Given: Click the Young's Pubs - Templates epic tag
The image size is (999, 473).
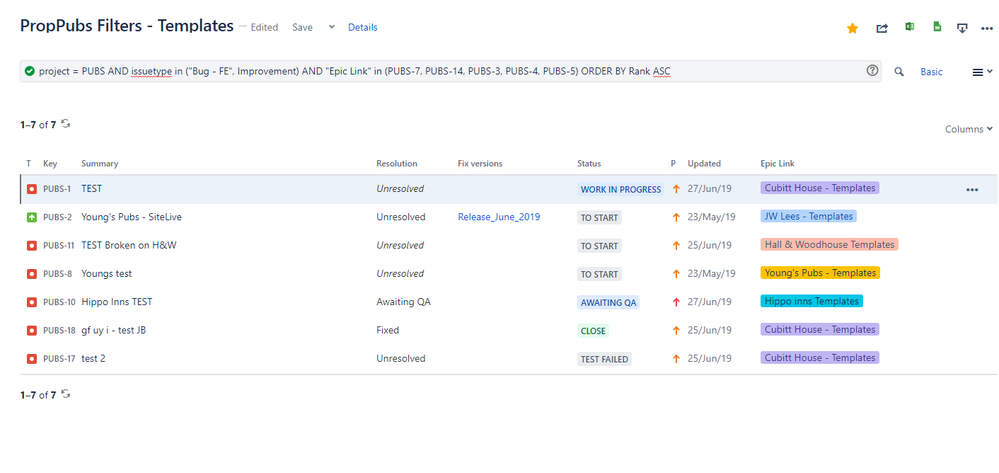Looking at the screenshot, I should click(819, 273).
